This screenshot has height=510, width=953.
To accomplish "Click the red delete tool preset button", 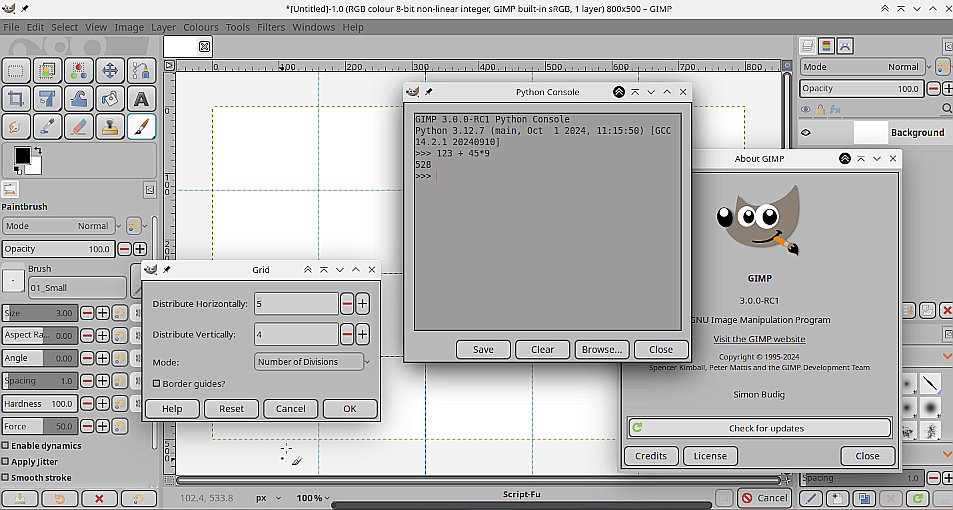I will click(x=99, y=498).
